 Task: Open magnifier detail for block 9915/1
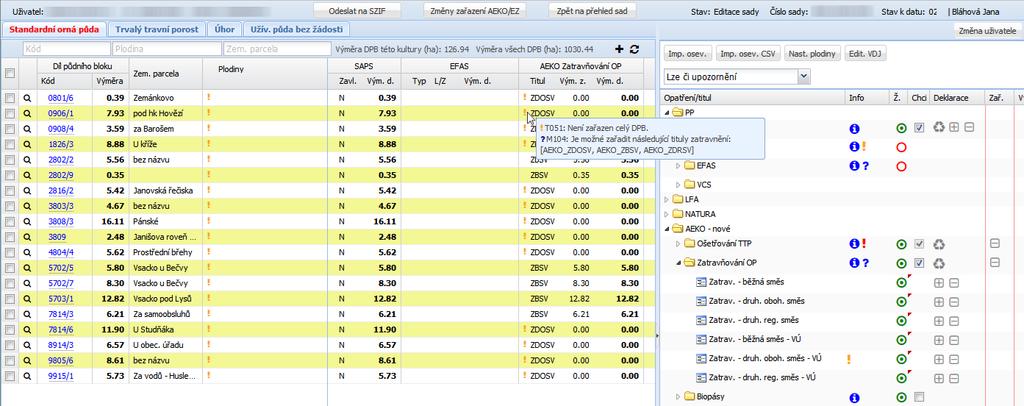(x=27, y=377)
